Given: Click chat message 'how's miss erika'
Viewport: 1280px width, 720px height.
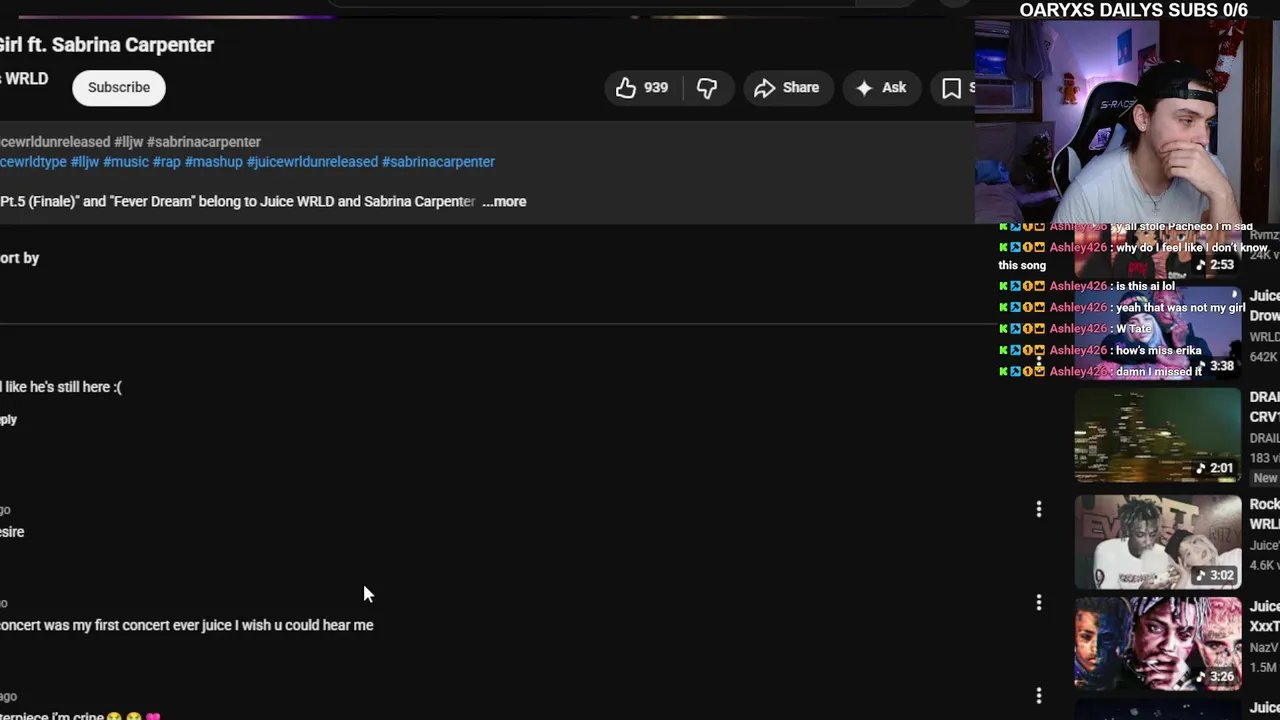Looking at the screenshot, I should coord(1158,350).
